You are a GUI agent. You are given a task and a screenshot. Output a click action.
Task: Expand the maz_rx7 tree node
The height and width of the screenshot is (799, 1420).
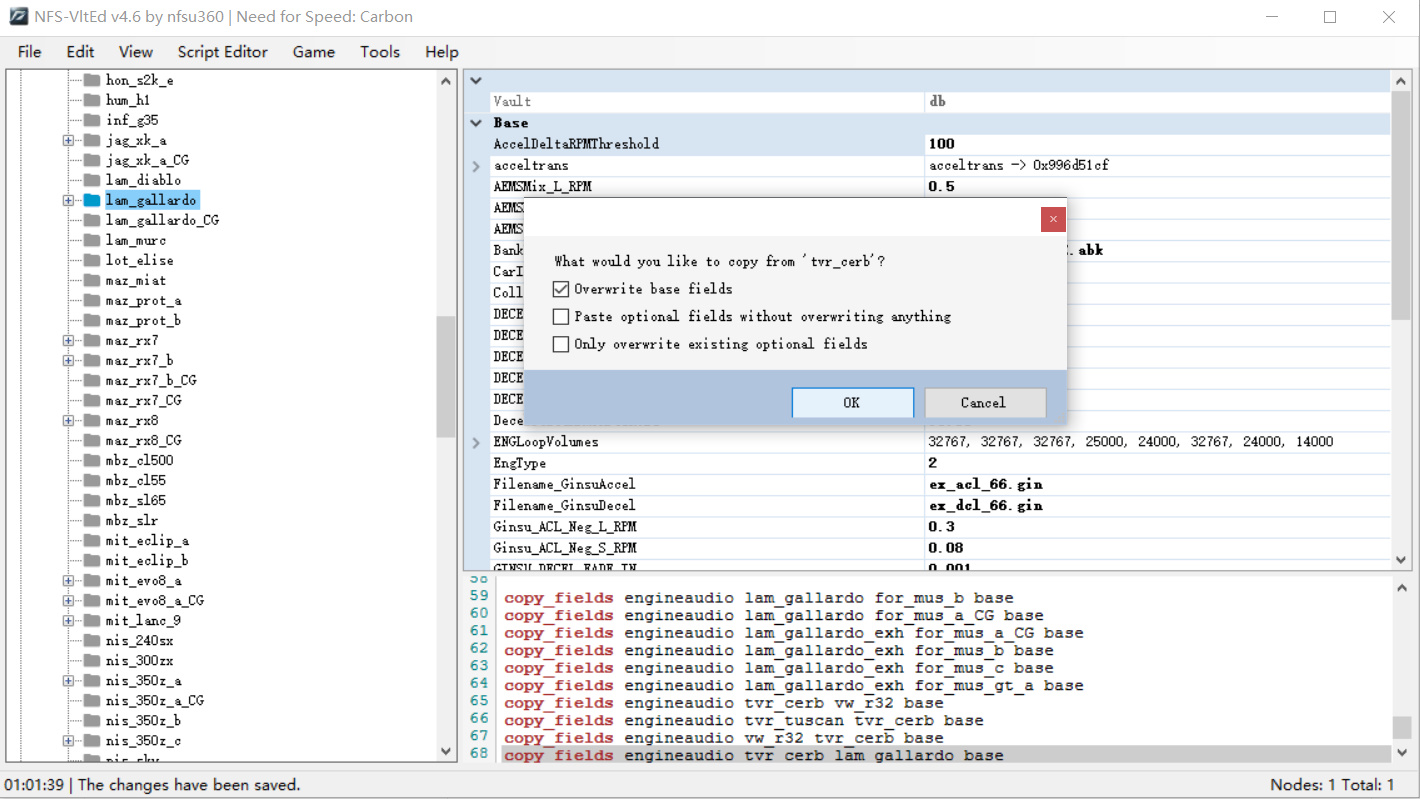pyautogui.click(x=68, y=340)
